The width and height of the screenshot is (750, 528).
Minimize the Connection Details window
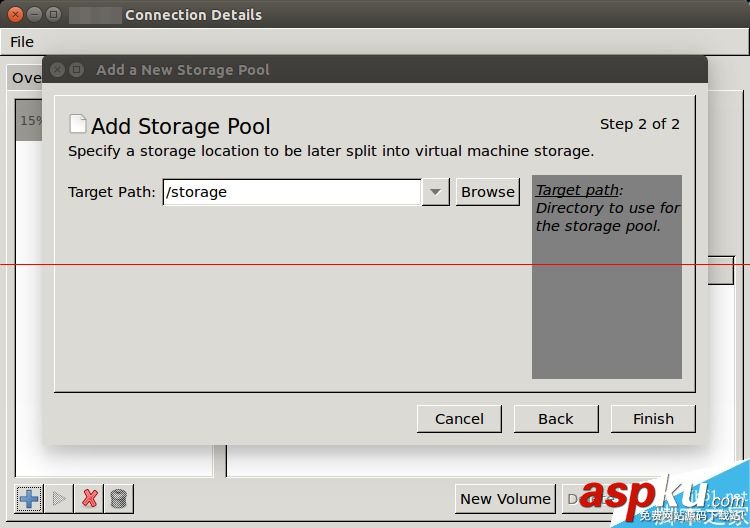click(35, 15)
